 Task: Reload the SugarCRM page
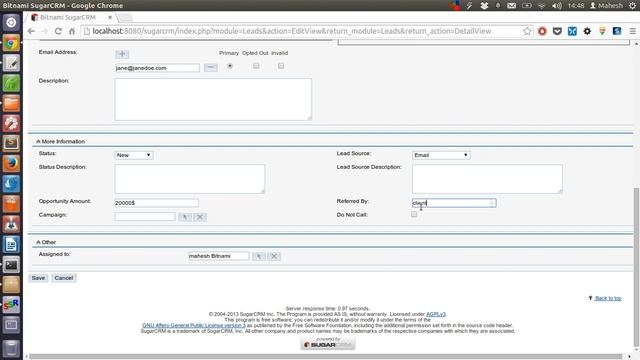[58, 31]
